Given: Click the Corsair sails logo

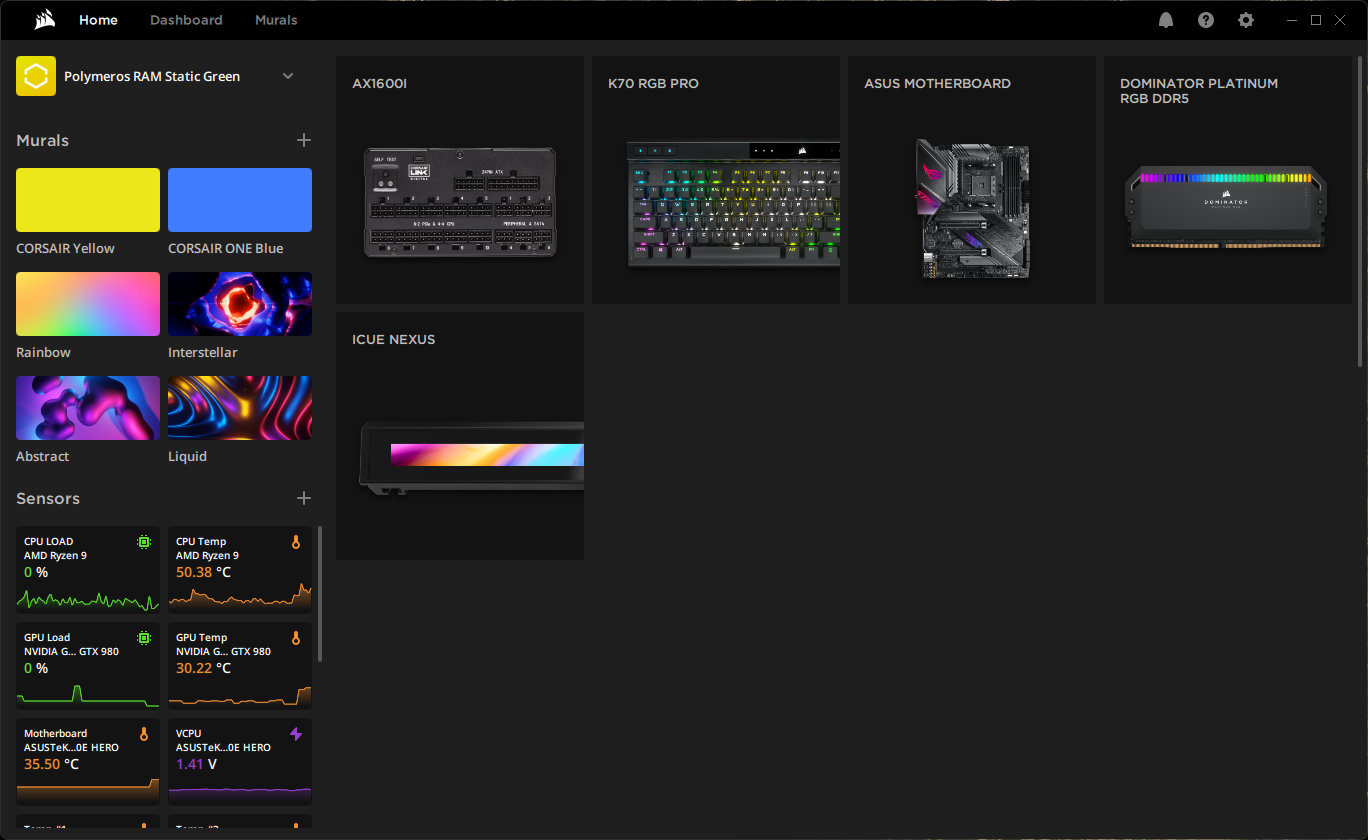Looking at the screenshot, I should point(44,20).
